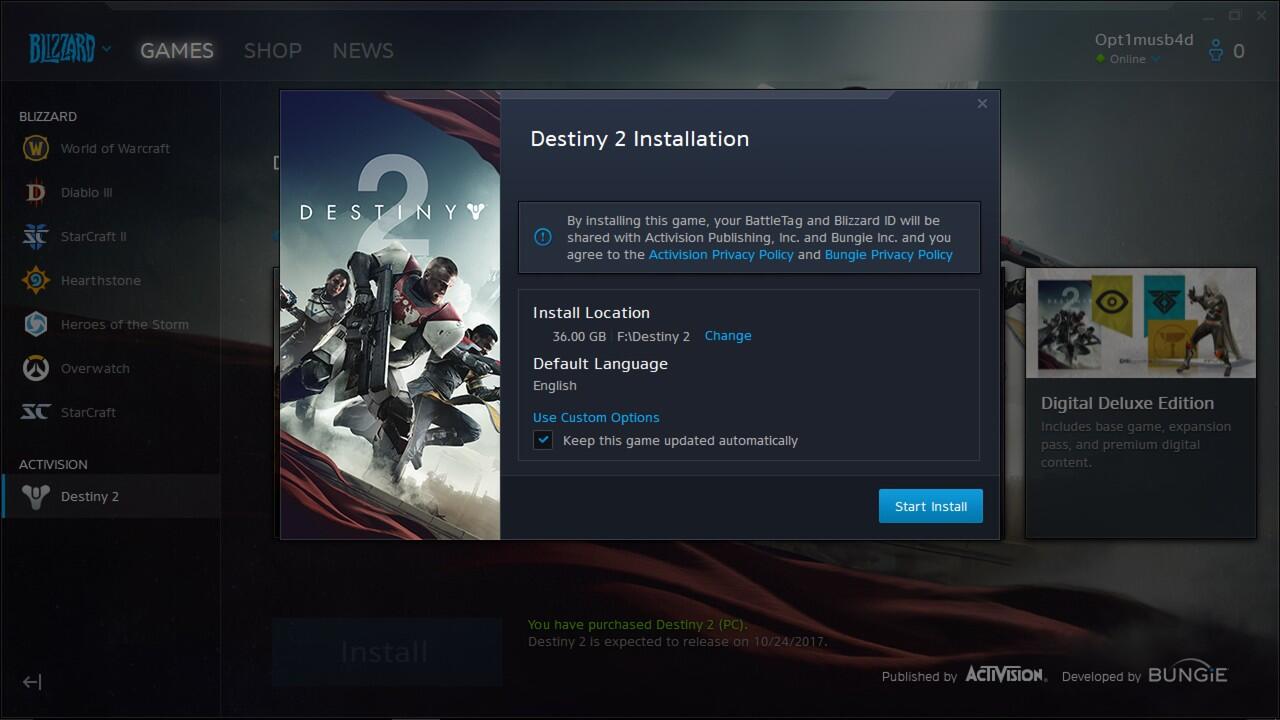This screenshot has height=720, width=1280.
Task: Select the StarCraft II icon
Action: pos(35,236)
